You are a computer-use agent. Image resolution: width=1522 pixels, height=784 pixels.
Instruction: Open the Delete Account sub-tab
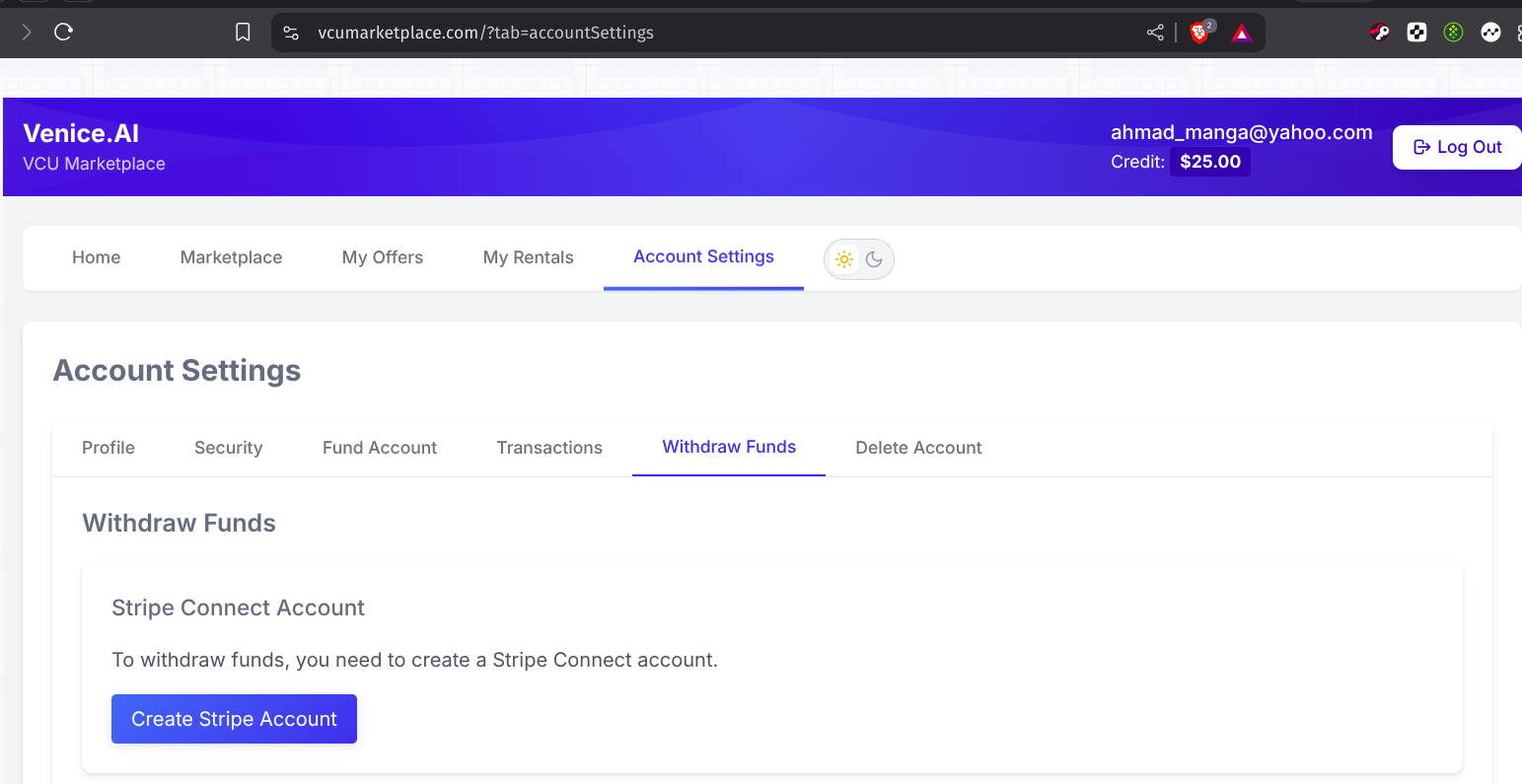pos(918,448)
